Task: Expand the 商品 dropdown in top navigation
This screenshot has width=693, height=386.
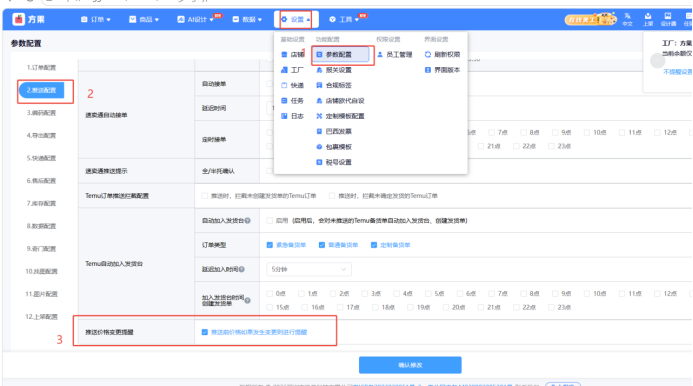Action: [x=144, y=19]
